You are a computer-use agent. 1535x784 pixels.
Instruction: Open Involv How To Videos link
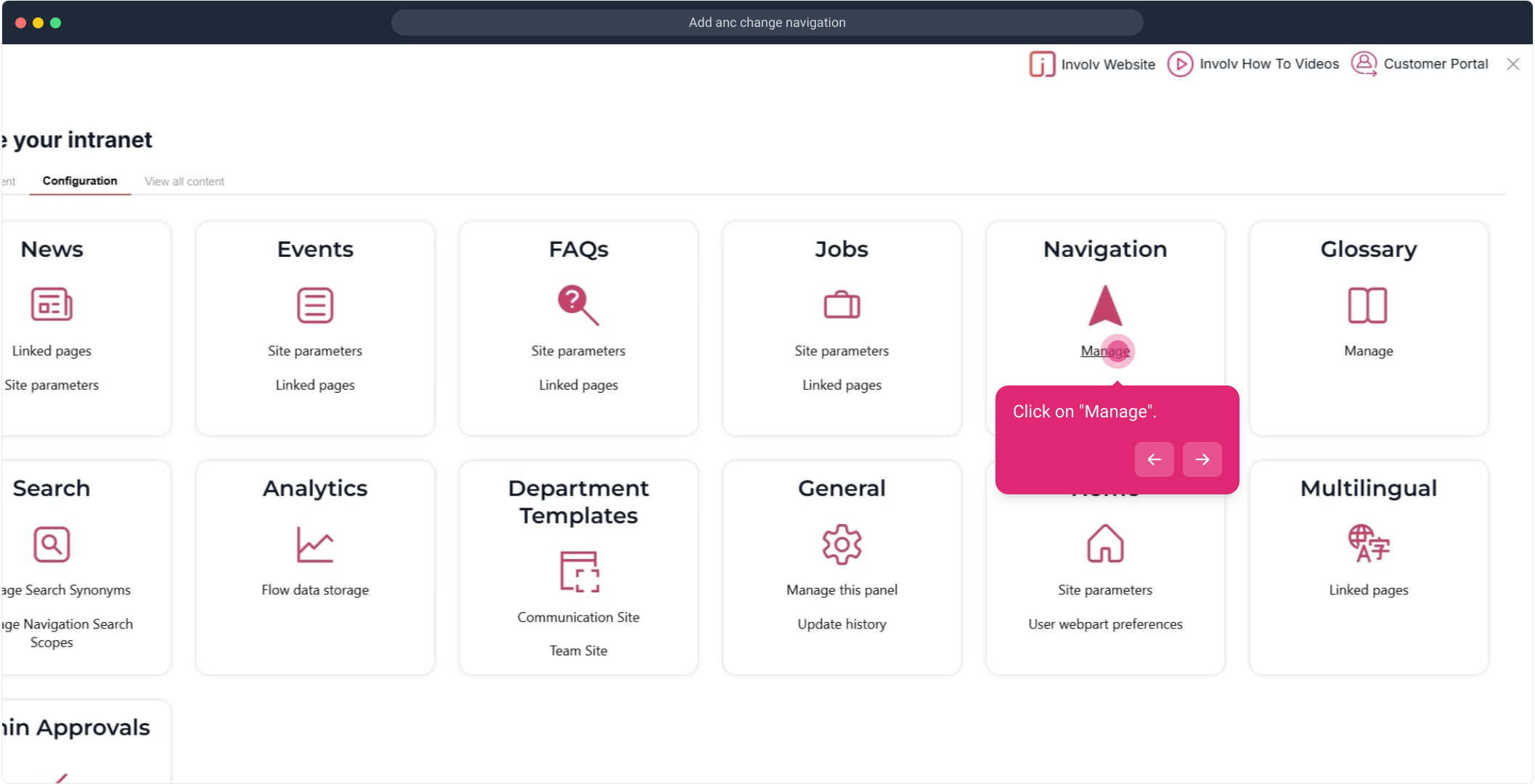pyautogui.click(x=1269, y=64)
